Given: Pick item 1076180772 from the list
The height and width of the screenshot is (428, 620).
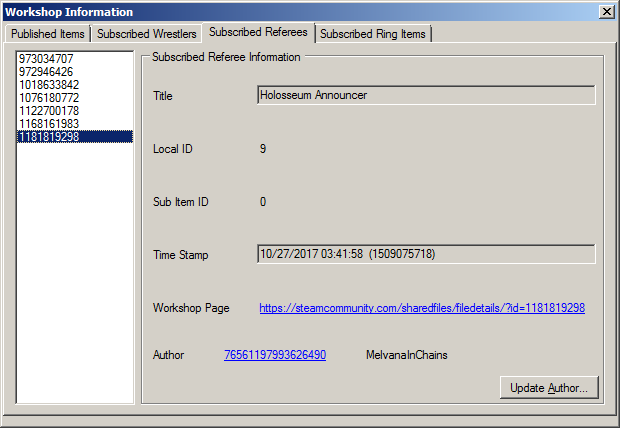Looking at the screenshot, I should tap(49, 98).
